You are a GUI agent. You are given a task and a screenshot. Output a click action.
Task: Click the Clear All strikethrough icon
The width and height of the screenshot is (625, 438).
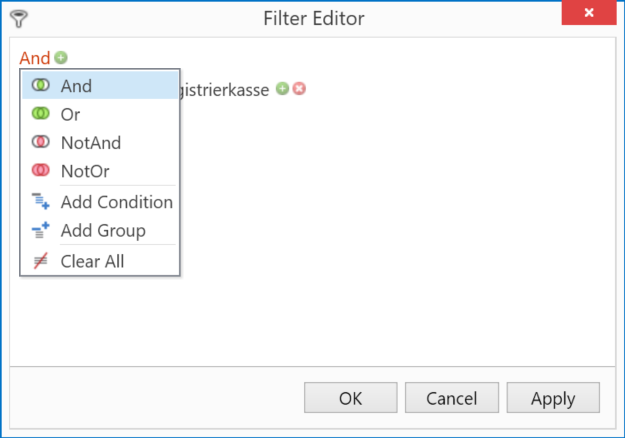[40, 261]
